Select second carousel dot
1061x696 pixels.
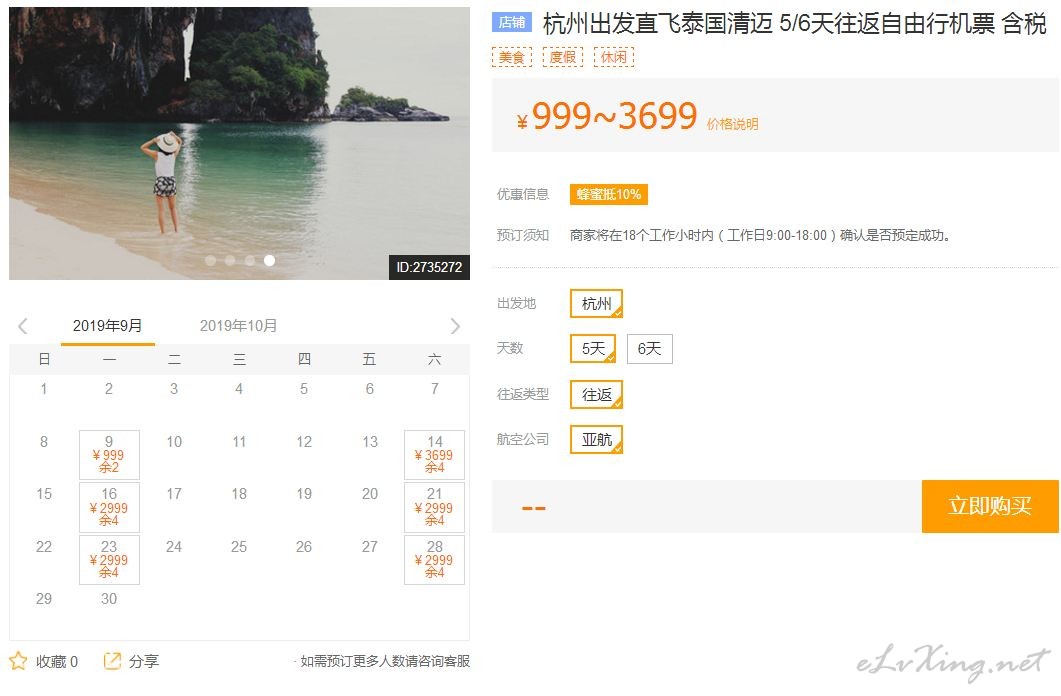pos(230,260)
